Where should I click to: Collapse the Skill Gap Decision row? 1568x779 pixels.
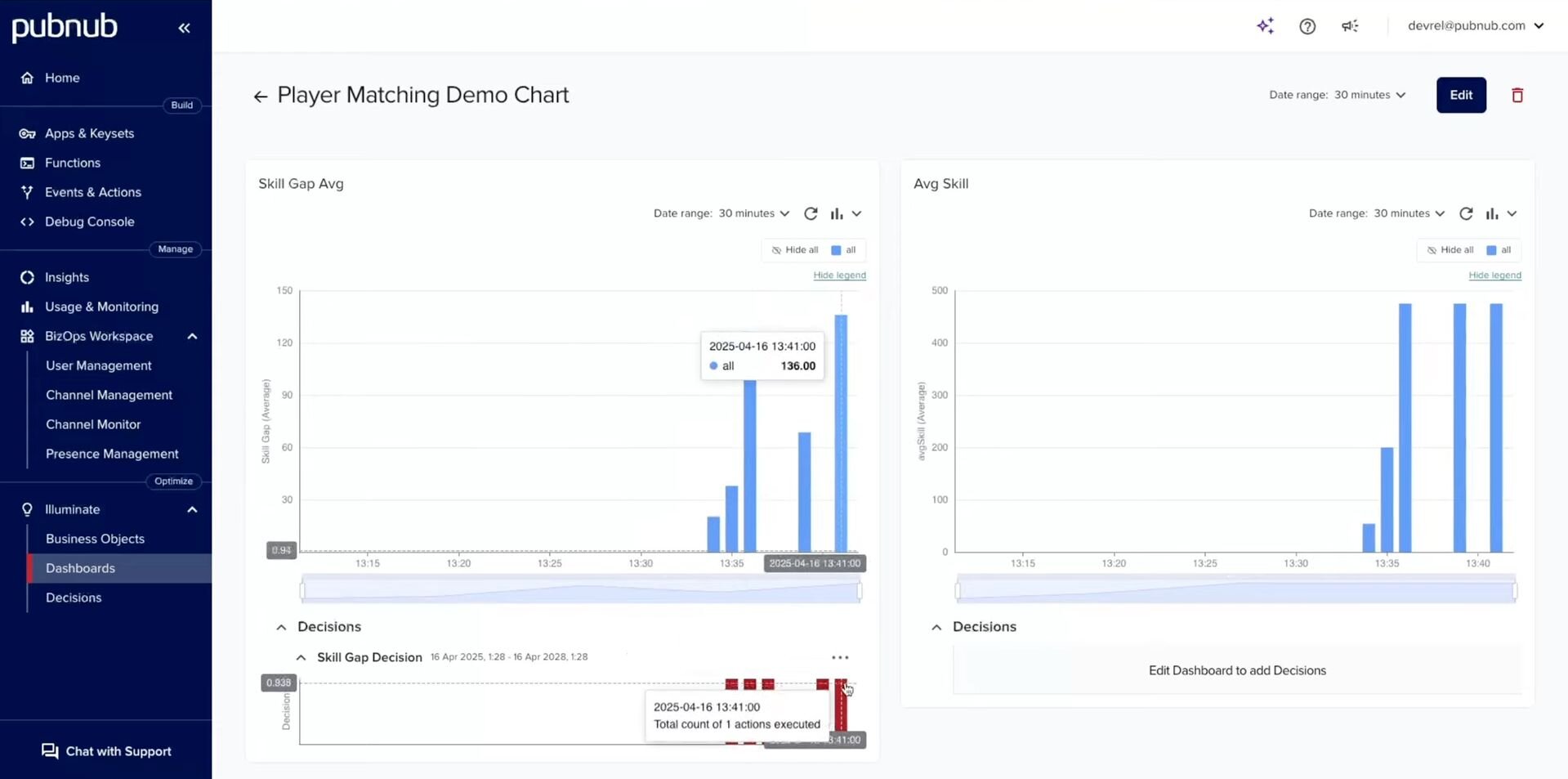[301, 657]
